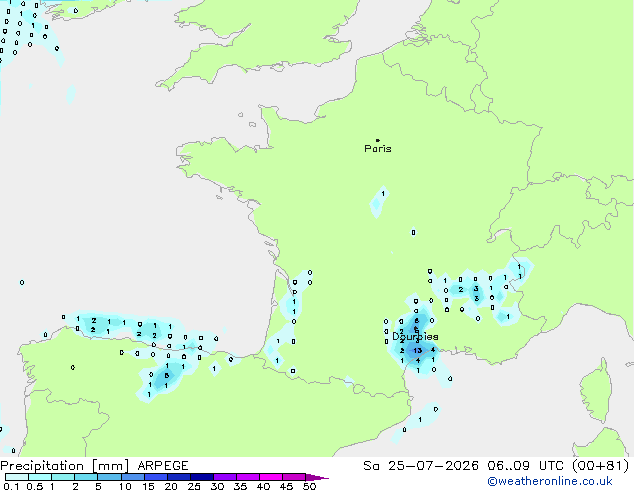The width and height of the screenshot is (634, 490).
Task: Pick the legend swatch between 10 and 15
Action: [x=133, y=477]
